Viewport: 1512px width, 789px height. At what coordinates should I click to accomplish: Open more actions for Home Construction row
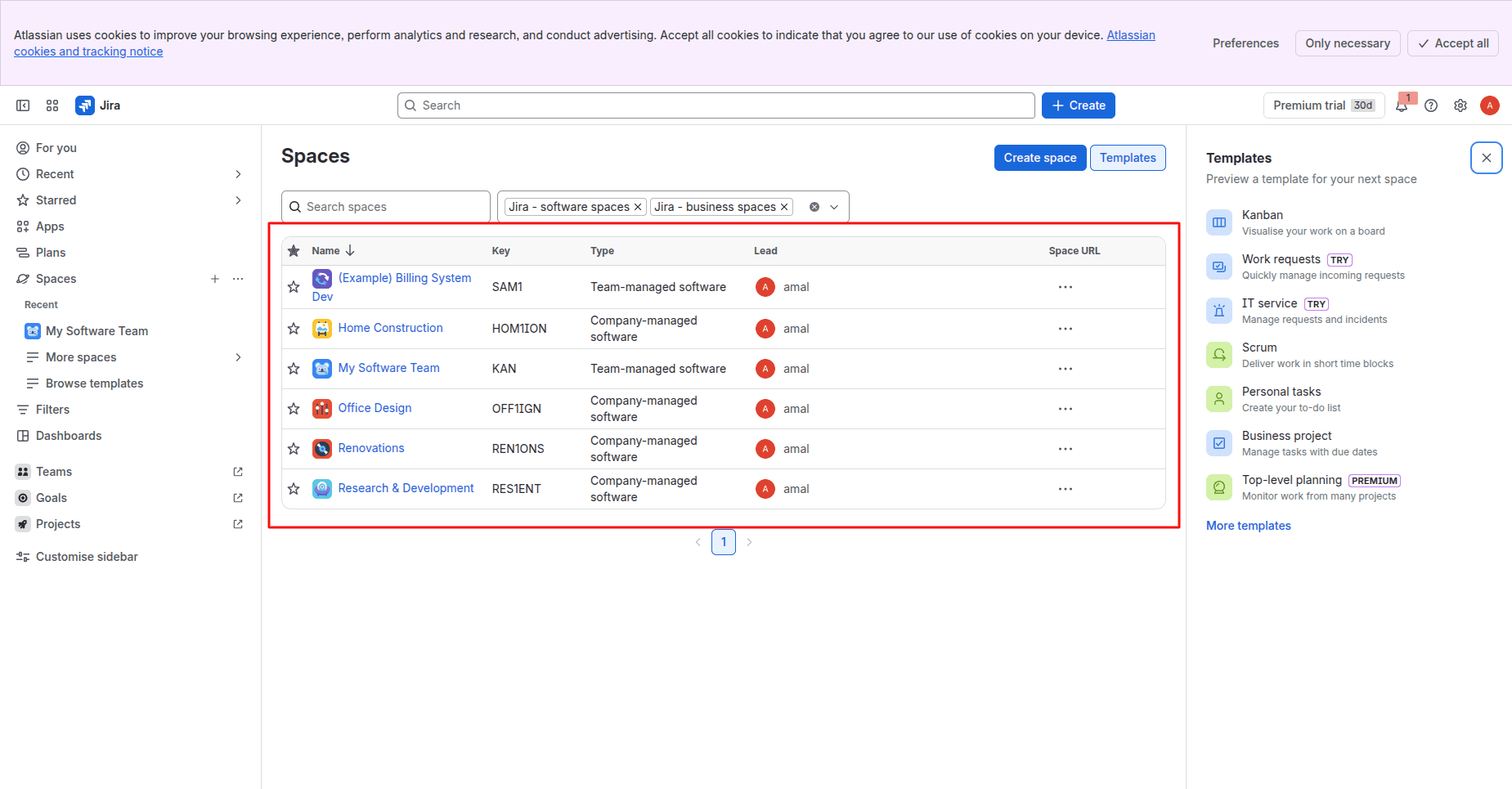click(x=1066, y=329)
